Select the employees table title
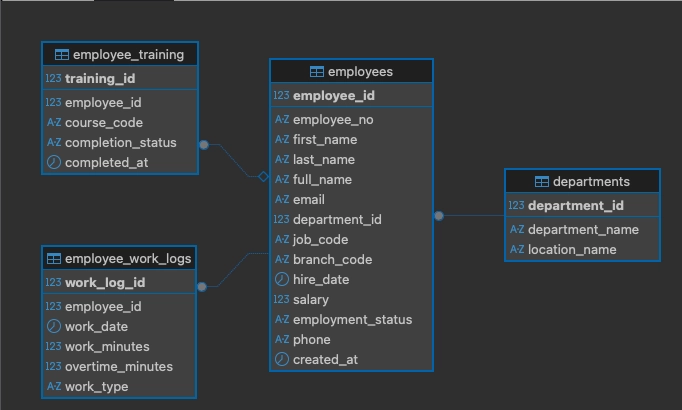Screen dimensions: 682x410 pyautogui.click(x=360, y=72)
